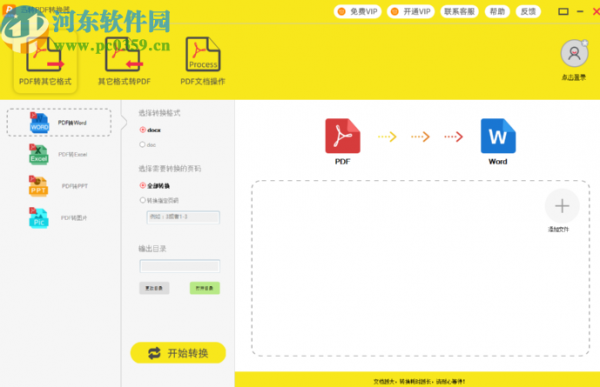Screen dimensions: 600x387
Task: Select the PDF转Excel converter item
Action: click(59, 154)
